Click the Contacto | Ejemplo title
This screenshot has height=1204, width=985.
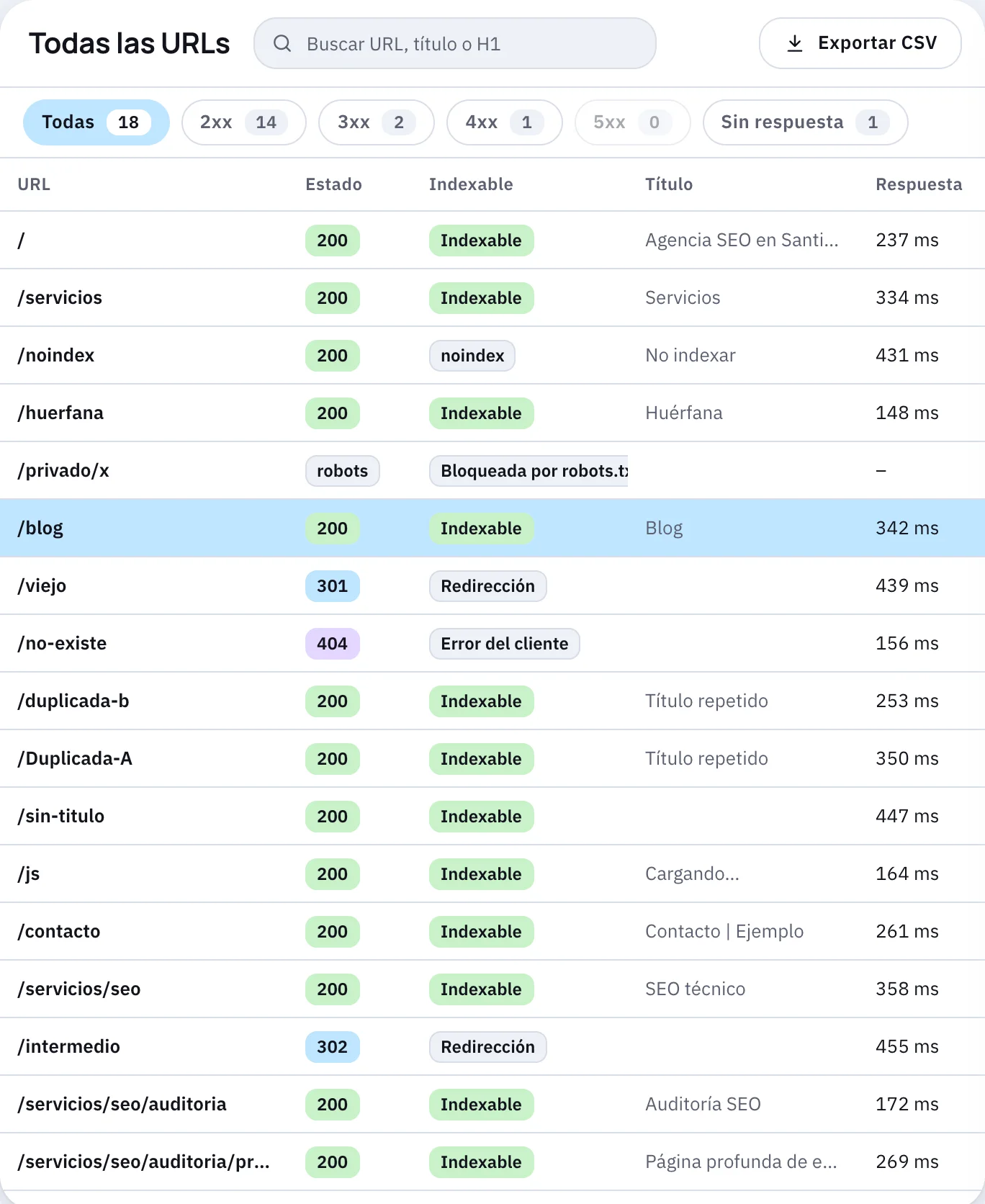[x=724, y=931]
